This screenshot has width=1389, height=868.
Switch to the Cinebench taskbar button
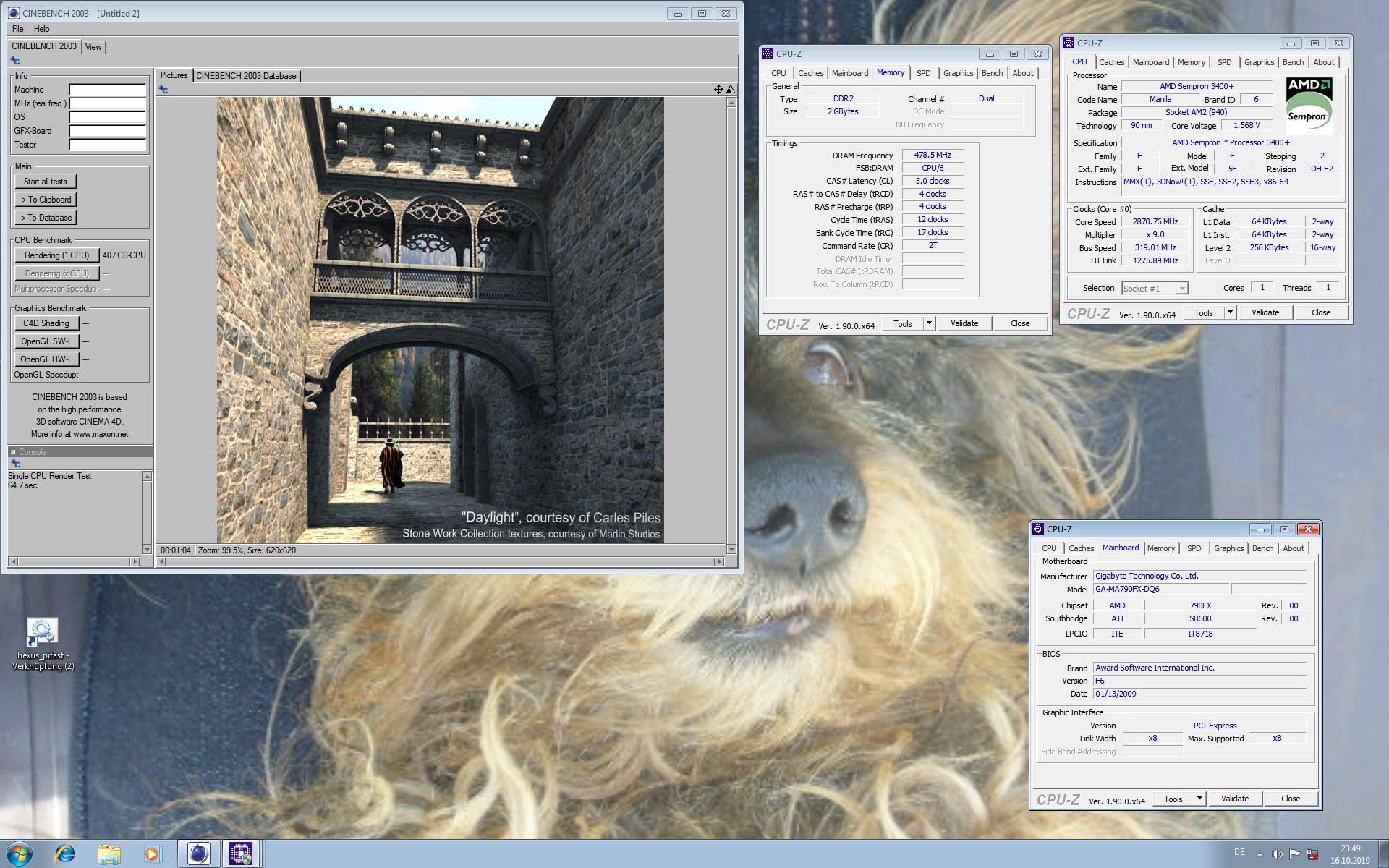(x=198, y=854)
